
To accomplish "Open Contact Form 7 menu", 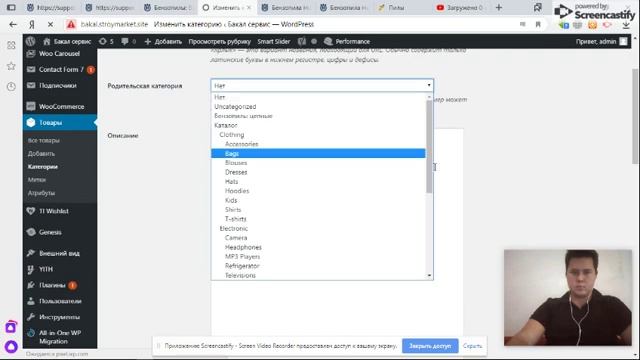I will (x=60, y=69).
